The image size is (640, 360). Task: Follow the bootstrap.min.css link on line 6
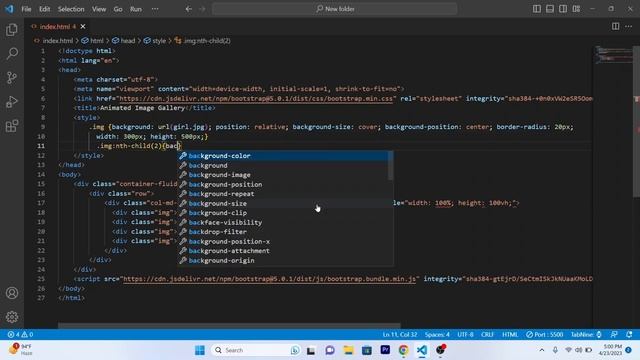256,98
